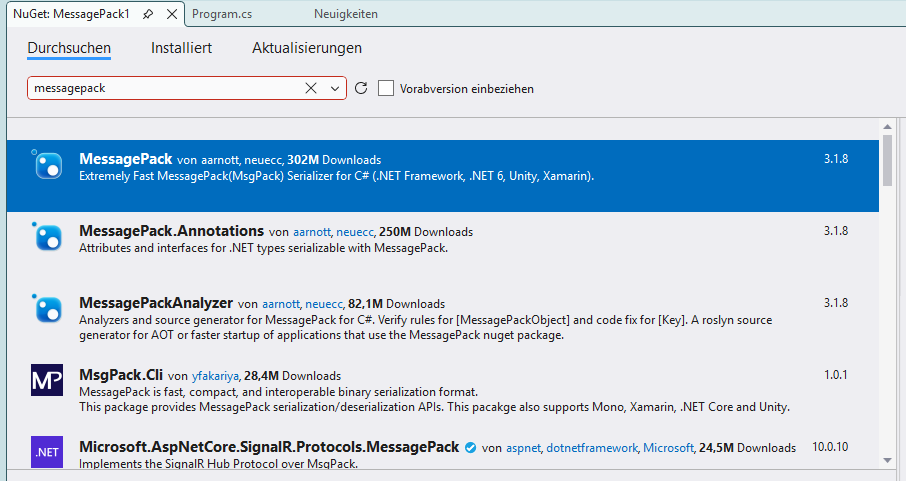Click the Extremely Fast MessagePack description
Image resolution: width=906 pixels, height=481 pixels.
click(x=336, y=176)
